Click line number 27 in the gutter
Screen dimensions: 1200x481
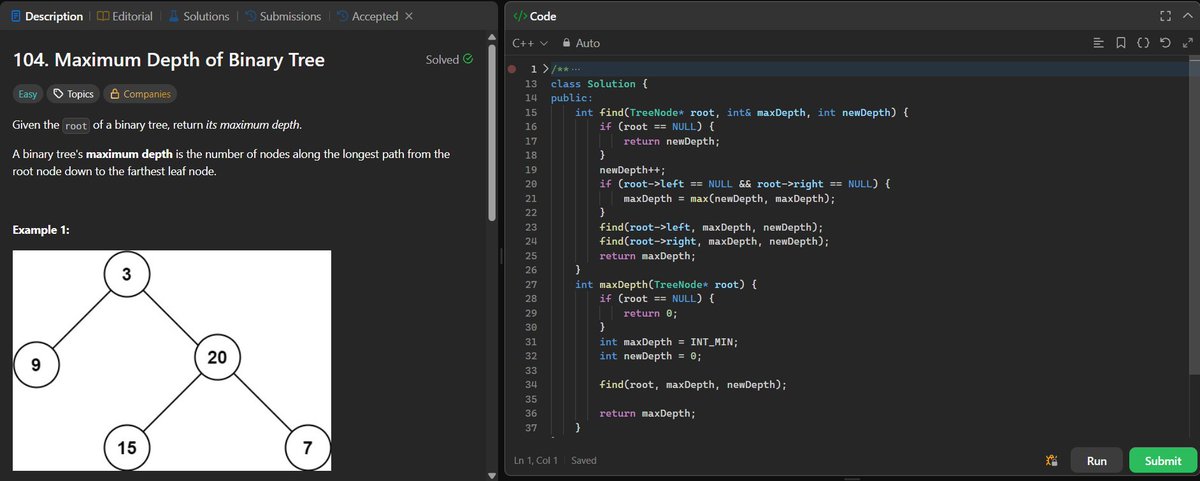click(531, 285)
